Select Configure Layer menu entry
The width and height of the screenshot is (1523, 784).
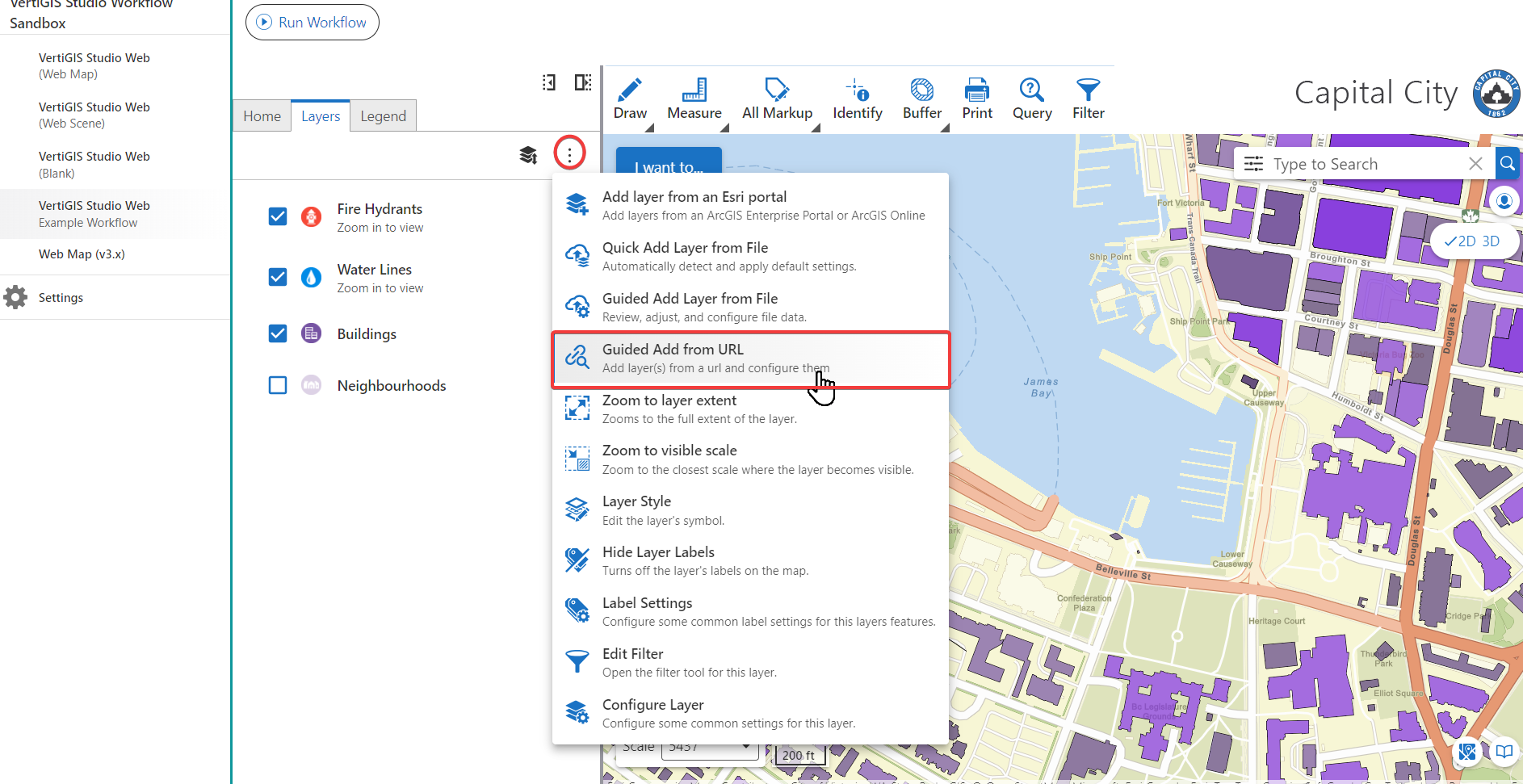coord(750,713)
